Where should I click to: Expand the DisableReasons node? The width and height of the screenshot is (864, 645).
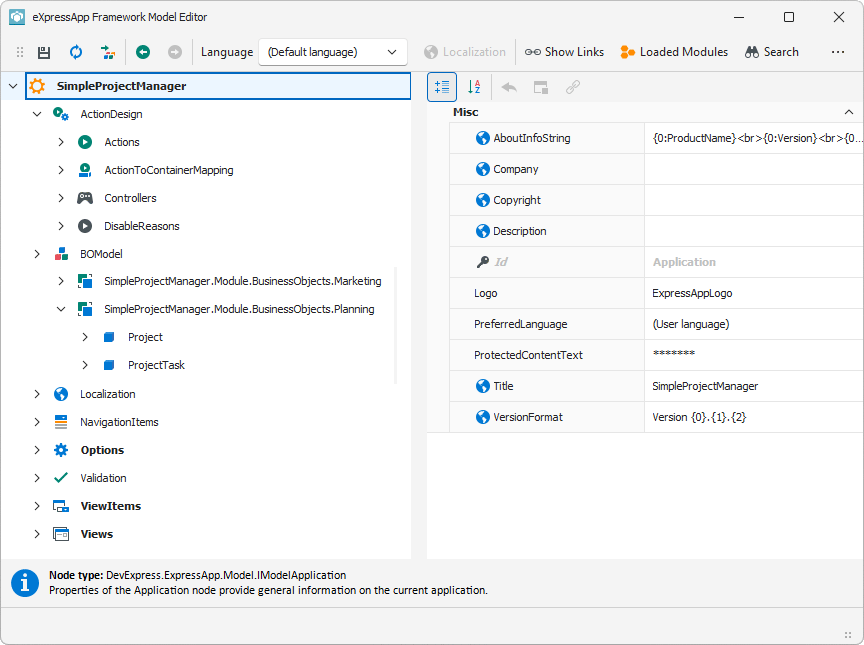click(x=61, y=226)
